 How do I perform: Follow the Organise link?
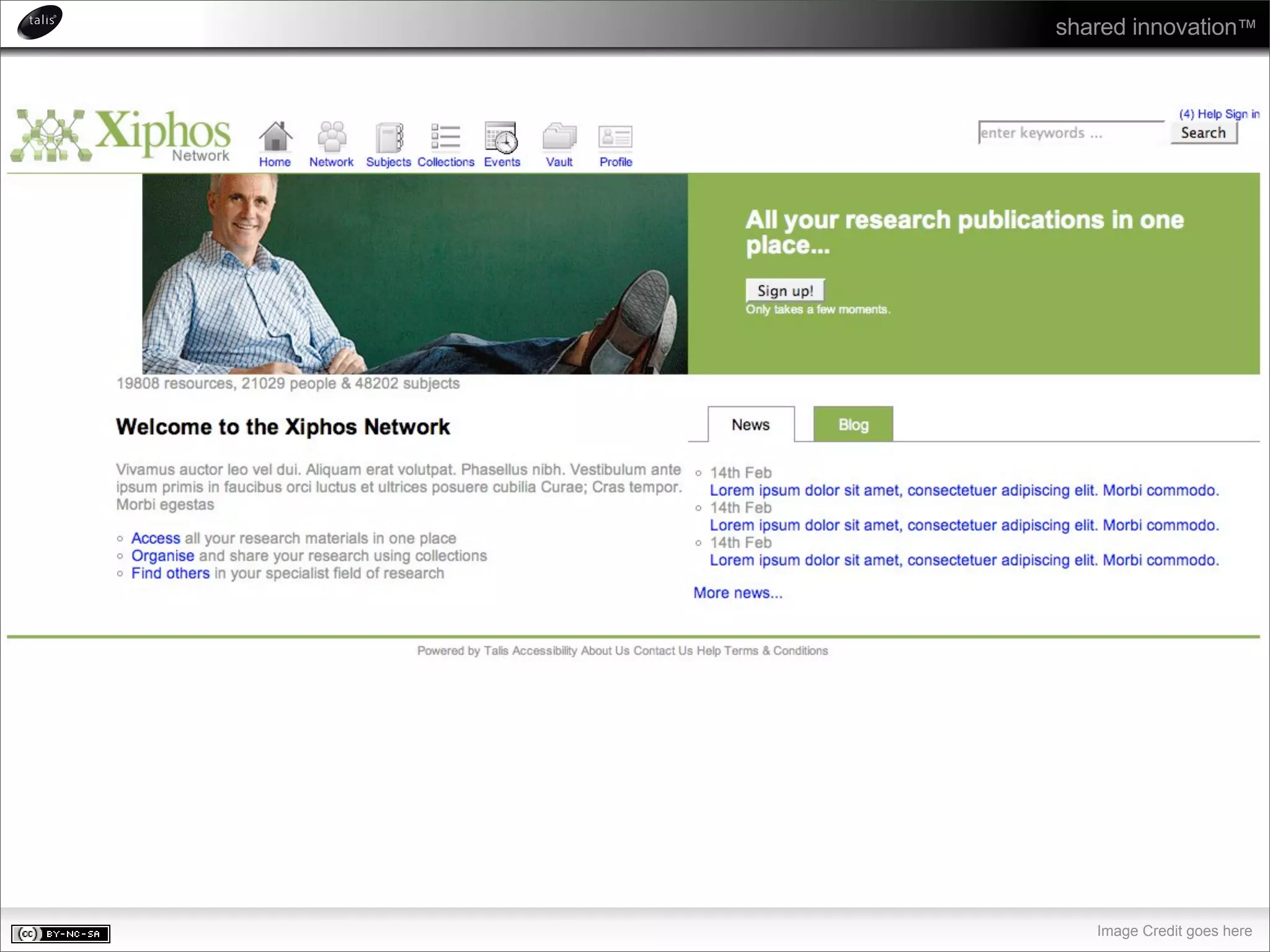(x=162, y=556)
